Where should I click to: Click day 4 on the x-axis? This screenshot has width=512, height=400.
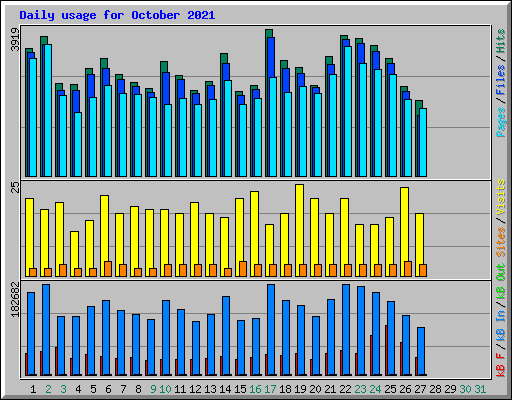coord(78,389)
